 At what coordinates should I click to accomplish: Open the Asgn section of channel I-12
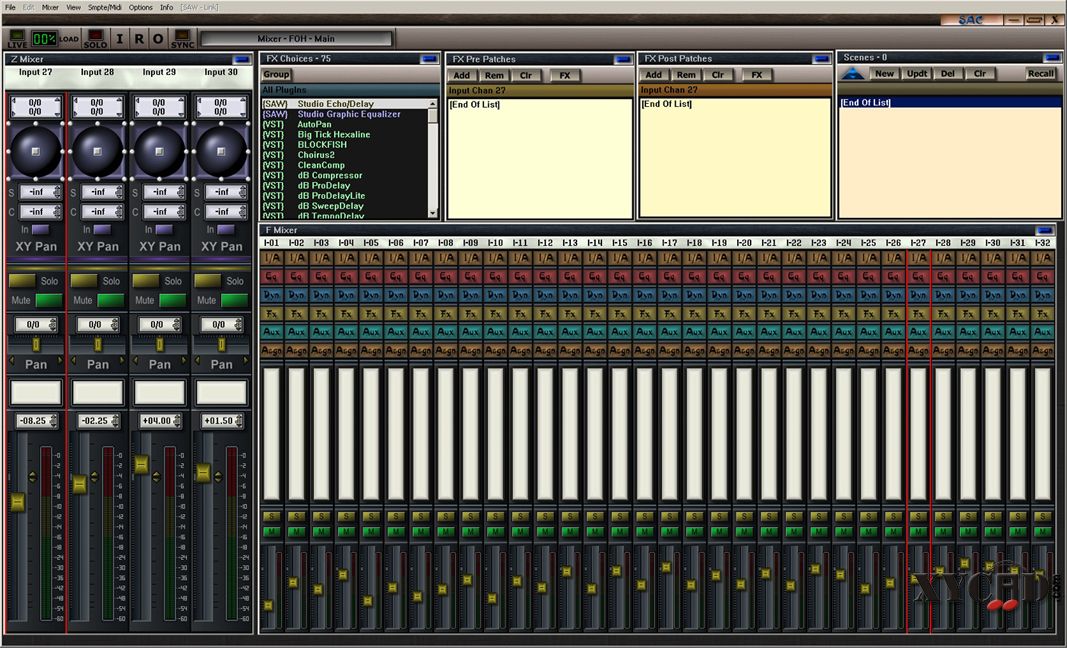[x=545, y=351]
